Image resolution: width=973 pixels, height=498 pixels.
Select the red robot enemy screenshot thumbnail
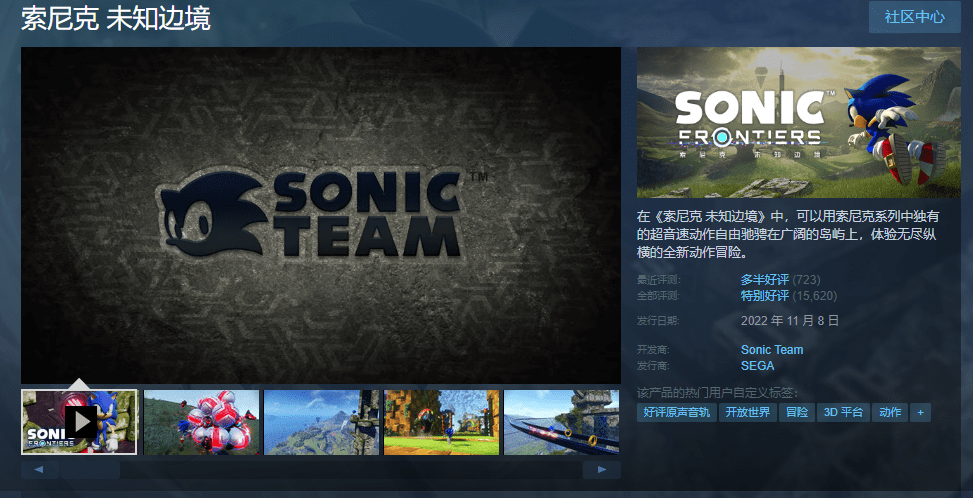tap(201, 422)
